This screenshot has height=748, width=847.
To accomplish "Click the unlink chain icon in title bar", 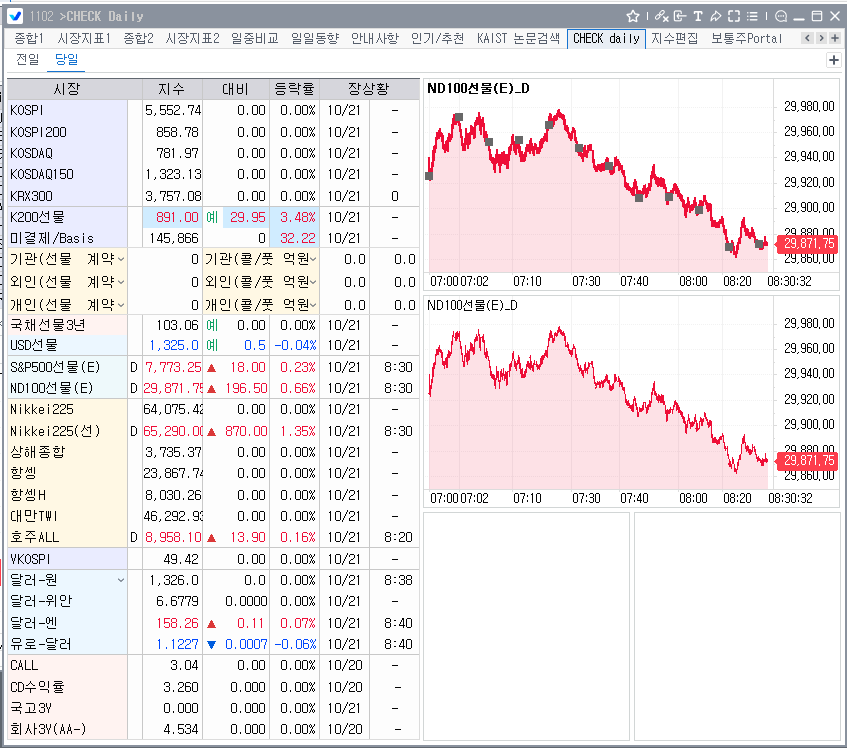I will coord(661,16).
